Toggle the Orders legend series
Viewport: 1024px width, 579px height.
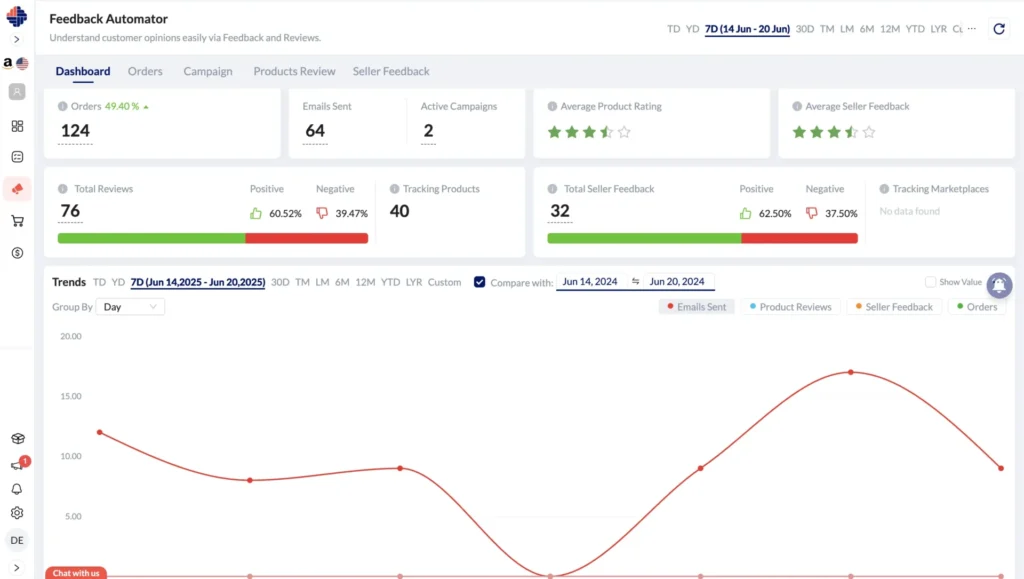pyautogui.click(x=977, y=307)
